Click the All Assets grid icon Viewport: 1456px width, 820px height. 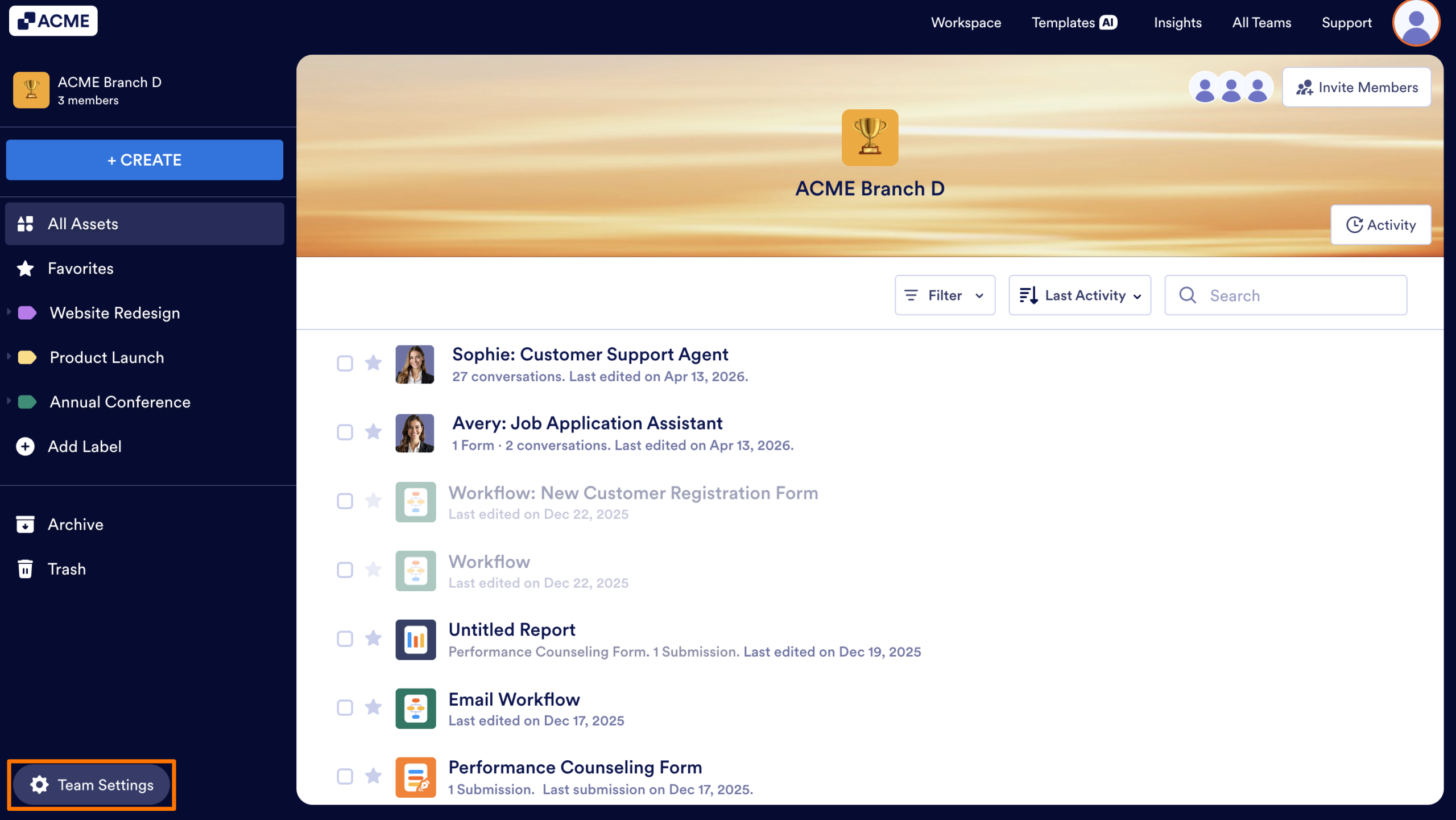[x=25, y=224]
